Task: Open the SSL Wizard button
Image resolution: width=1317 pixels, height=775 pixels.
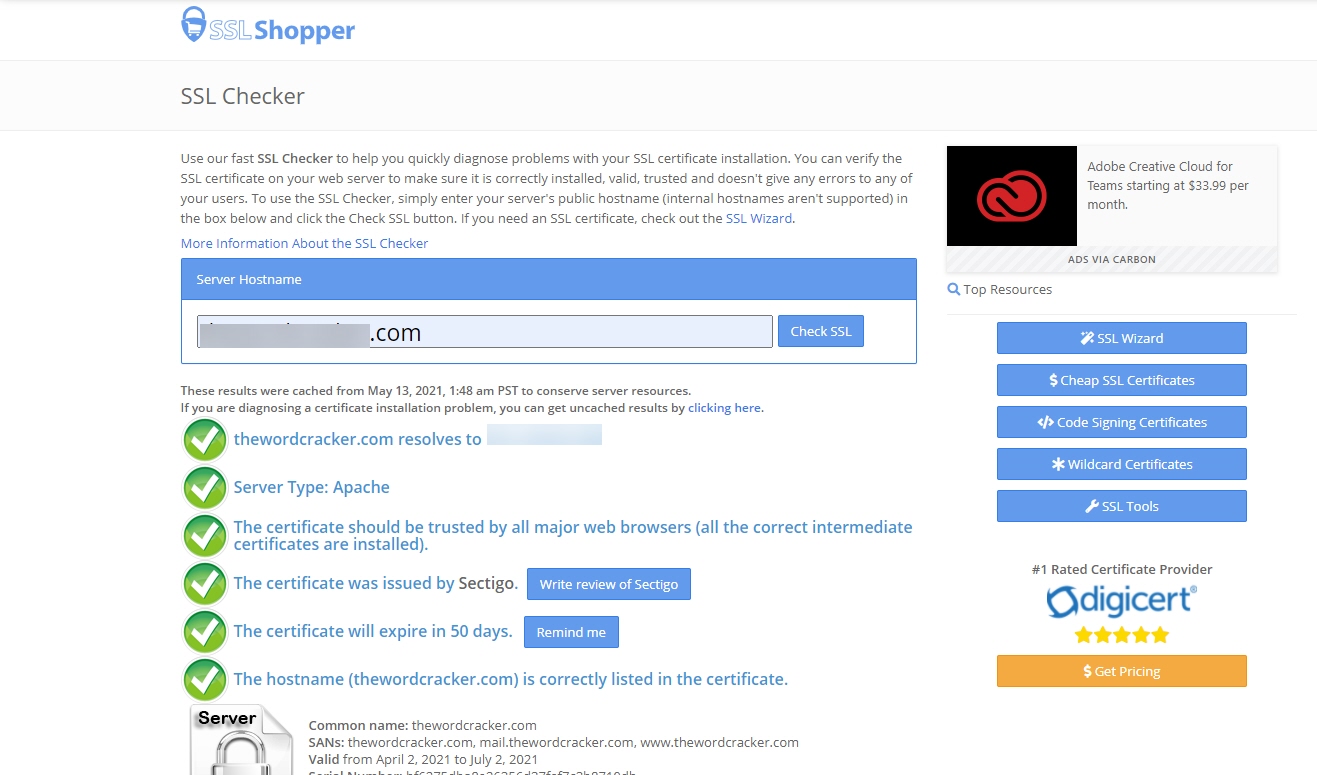Action: [1122, 338]
